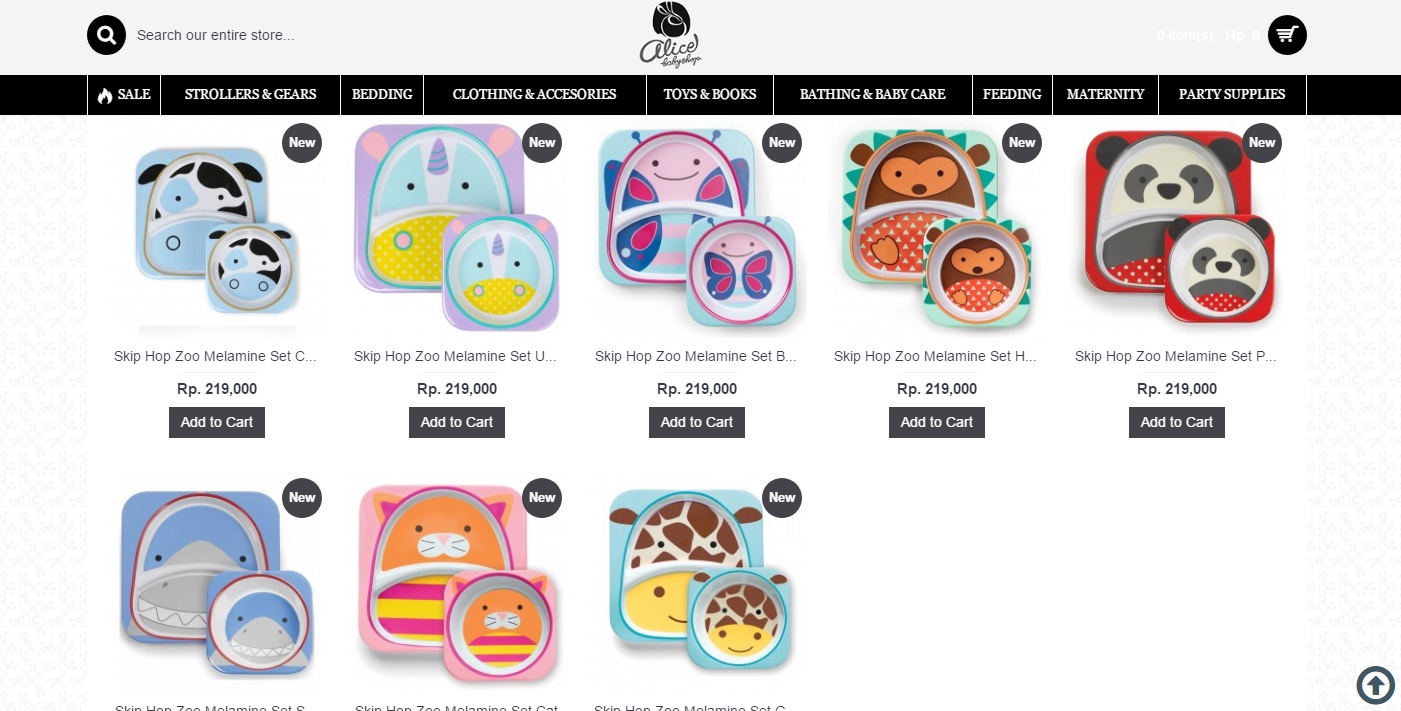
Task: Open the cat melamine set product image
Action: [457, 583]
